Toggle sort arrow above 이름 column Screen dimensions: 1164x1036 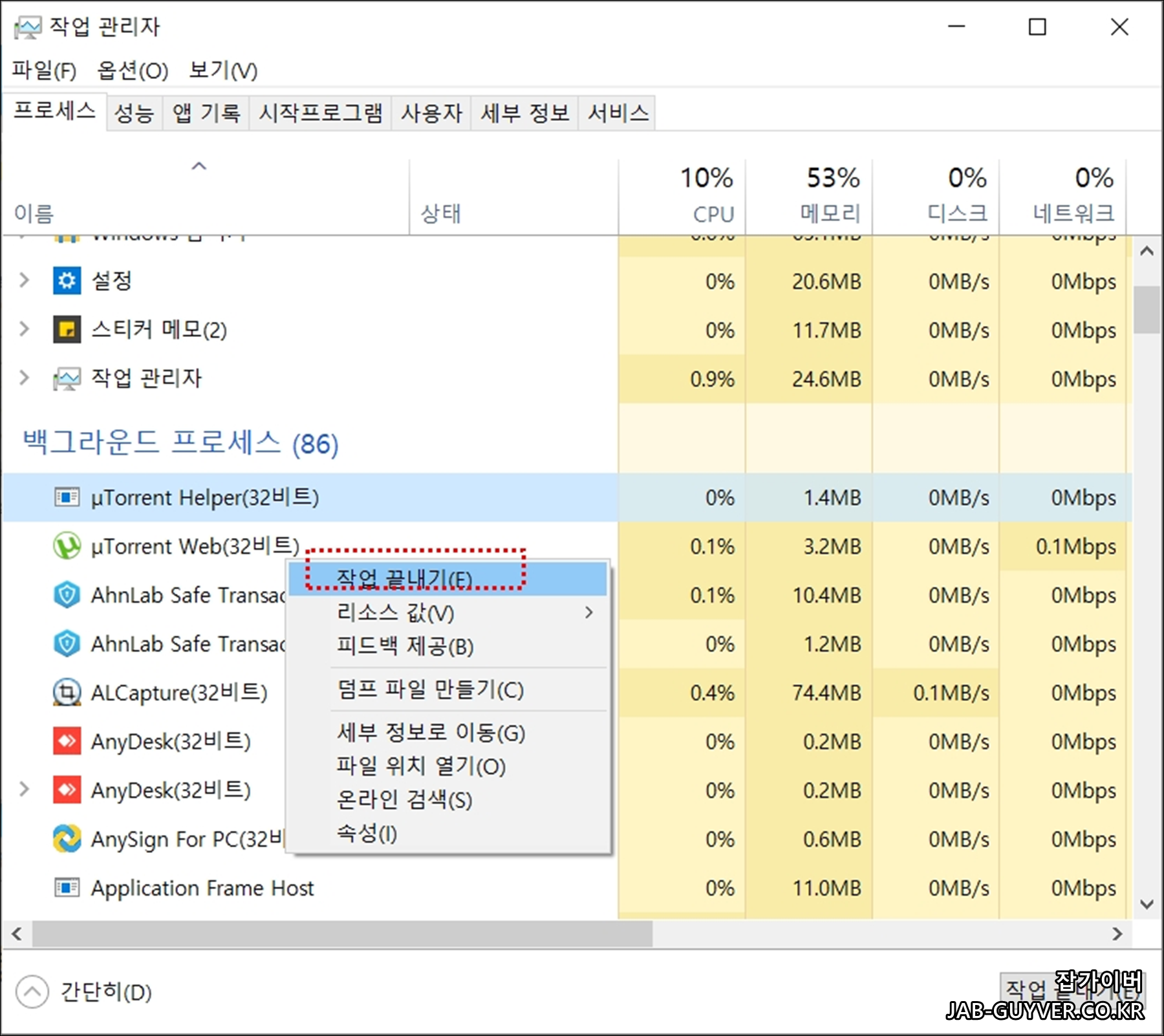click(199, 166)
